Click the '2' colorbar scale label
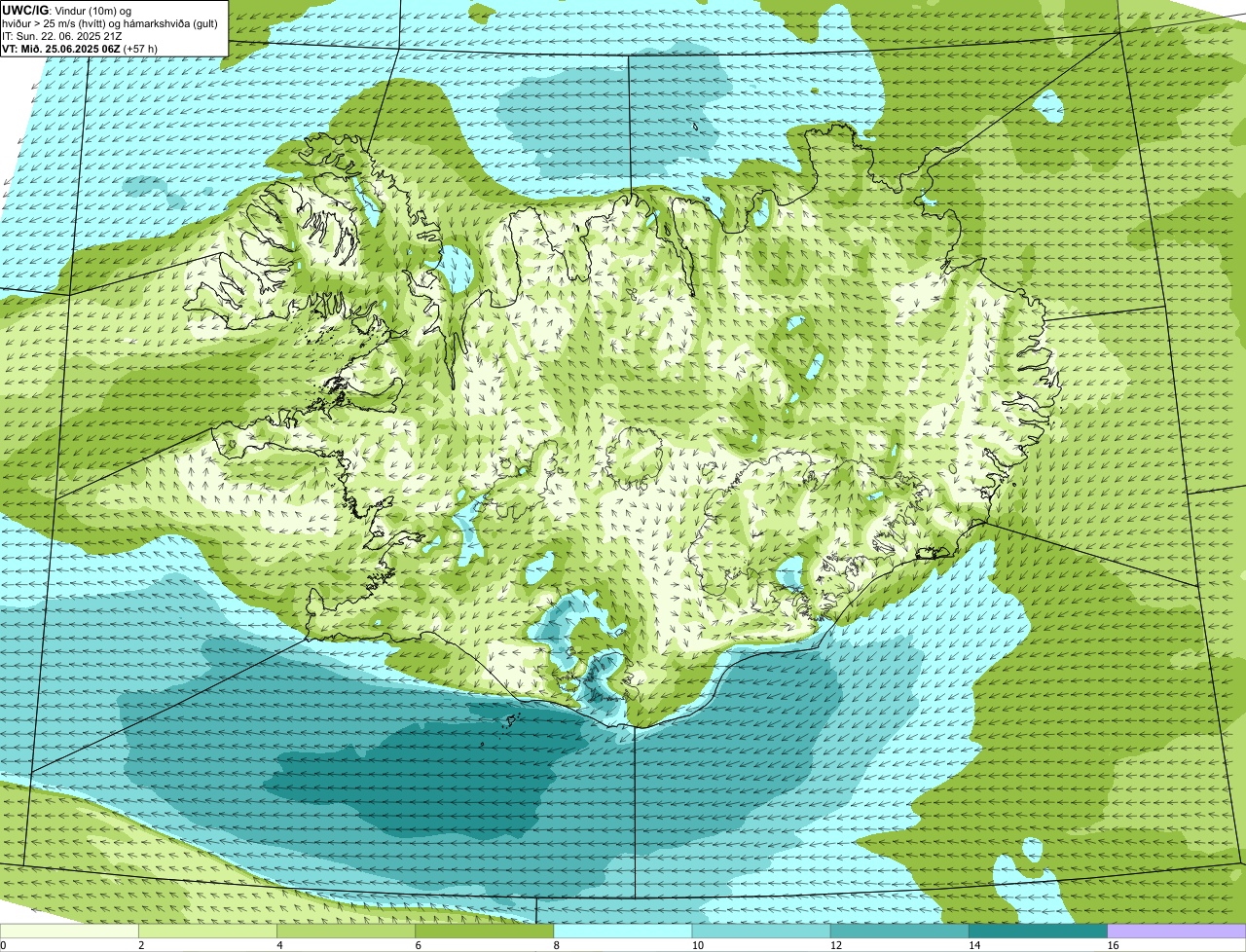 pos(141,945)
